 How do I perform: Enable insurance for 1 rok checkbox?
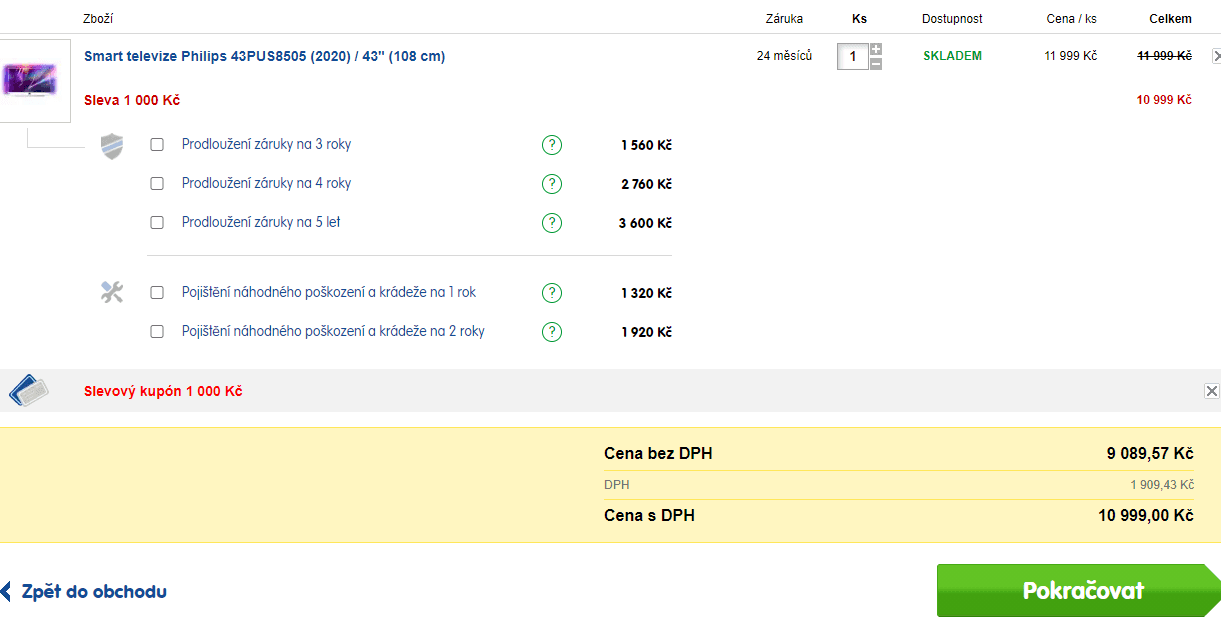157,293
